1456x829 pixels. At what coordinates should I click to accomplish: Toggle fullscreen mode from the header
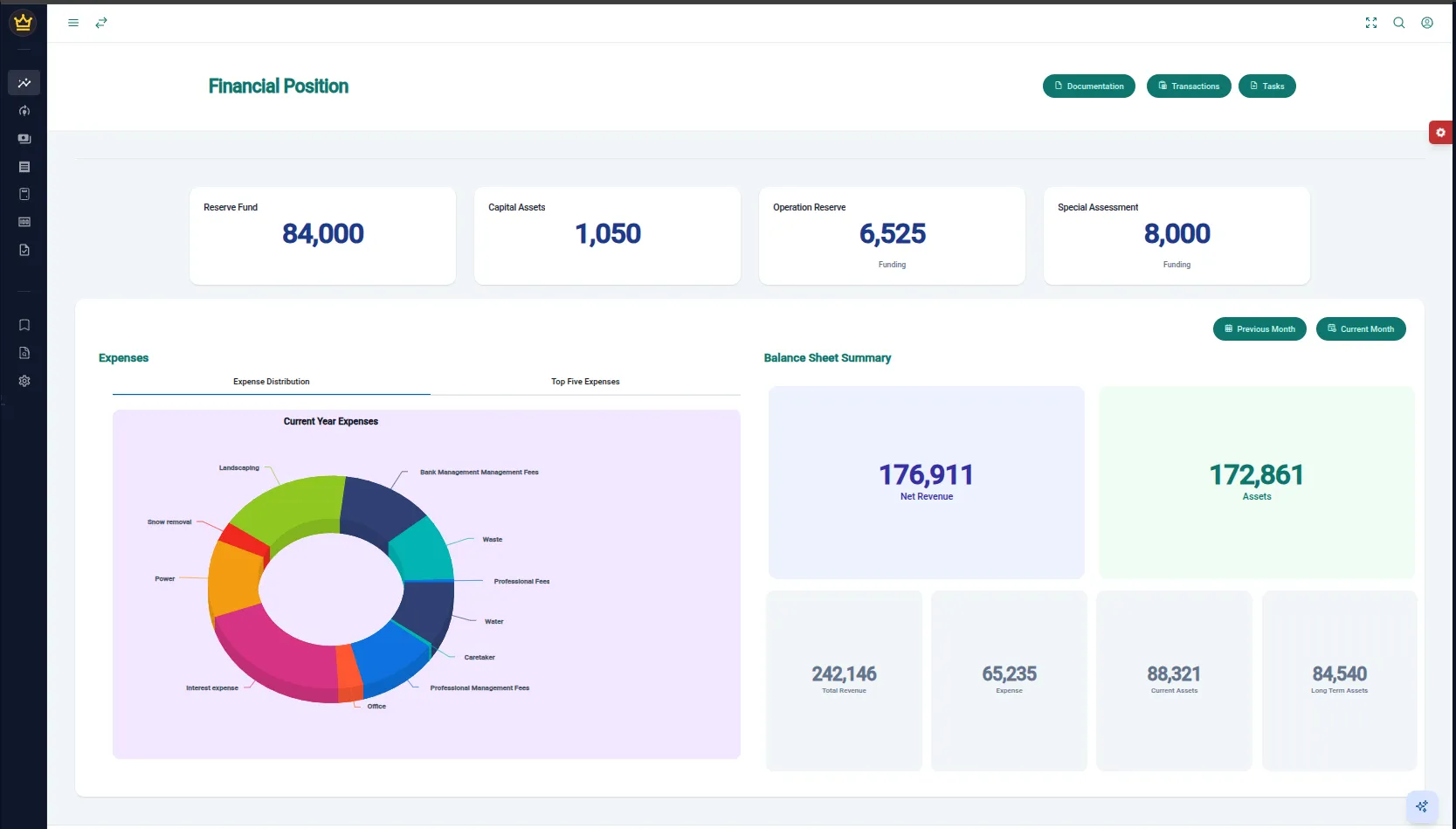pos(1370,23)
